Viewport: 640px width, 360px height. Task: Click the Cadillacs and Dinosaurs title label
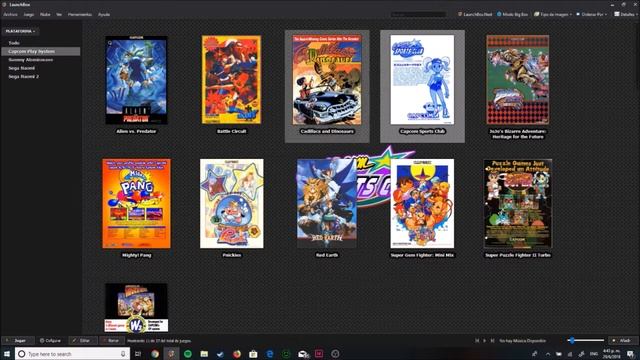[327, 131]
